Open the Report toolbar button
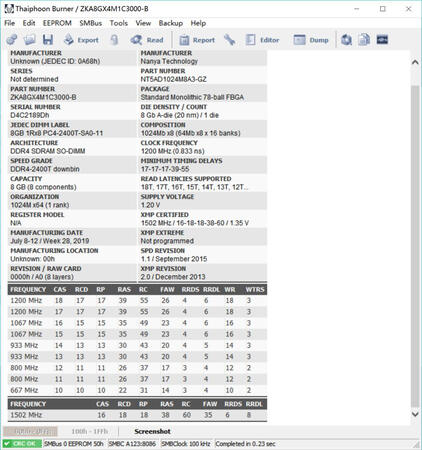 pos(197,40)
